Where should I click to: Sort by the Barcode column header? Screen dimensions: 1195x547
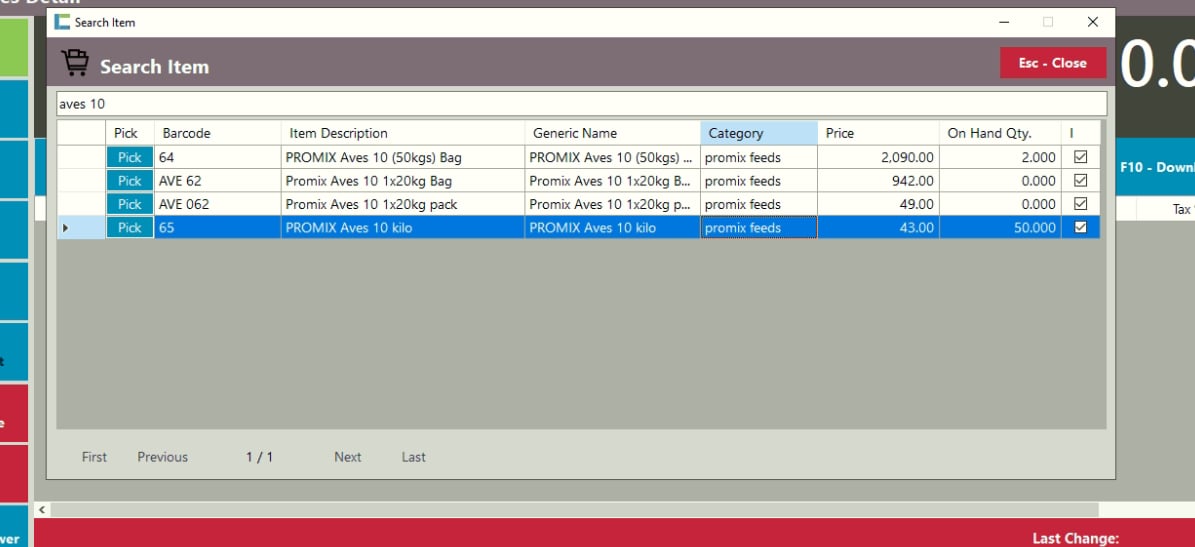point(217,133)
